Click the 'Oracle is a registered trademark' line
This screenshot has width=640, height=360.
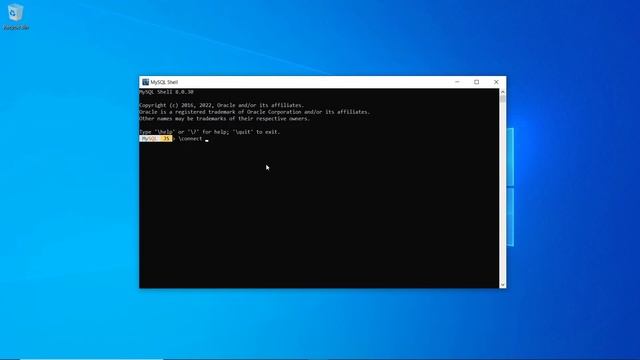coord(255,112)
